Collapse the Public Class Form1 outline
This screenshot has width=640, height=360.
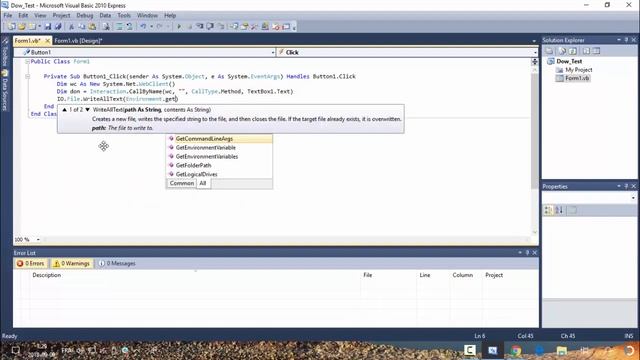[27, 62]
